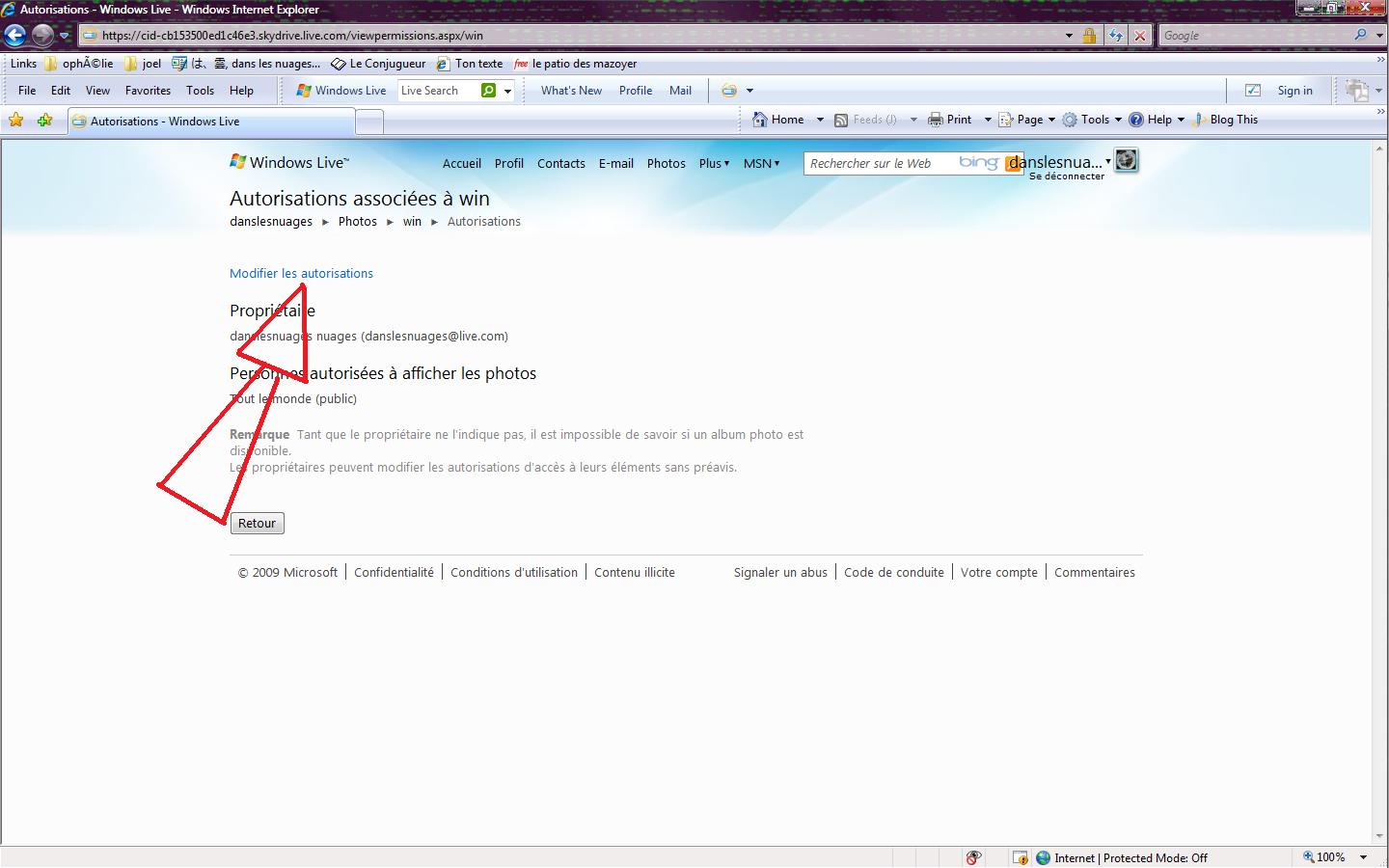
Task: Click the Rechercher sur le Web field
Action: click(x=880, y=163)
